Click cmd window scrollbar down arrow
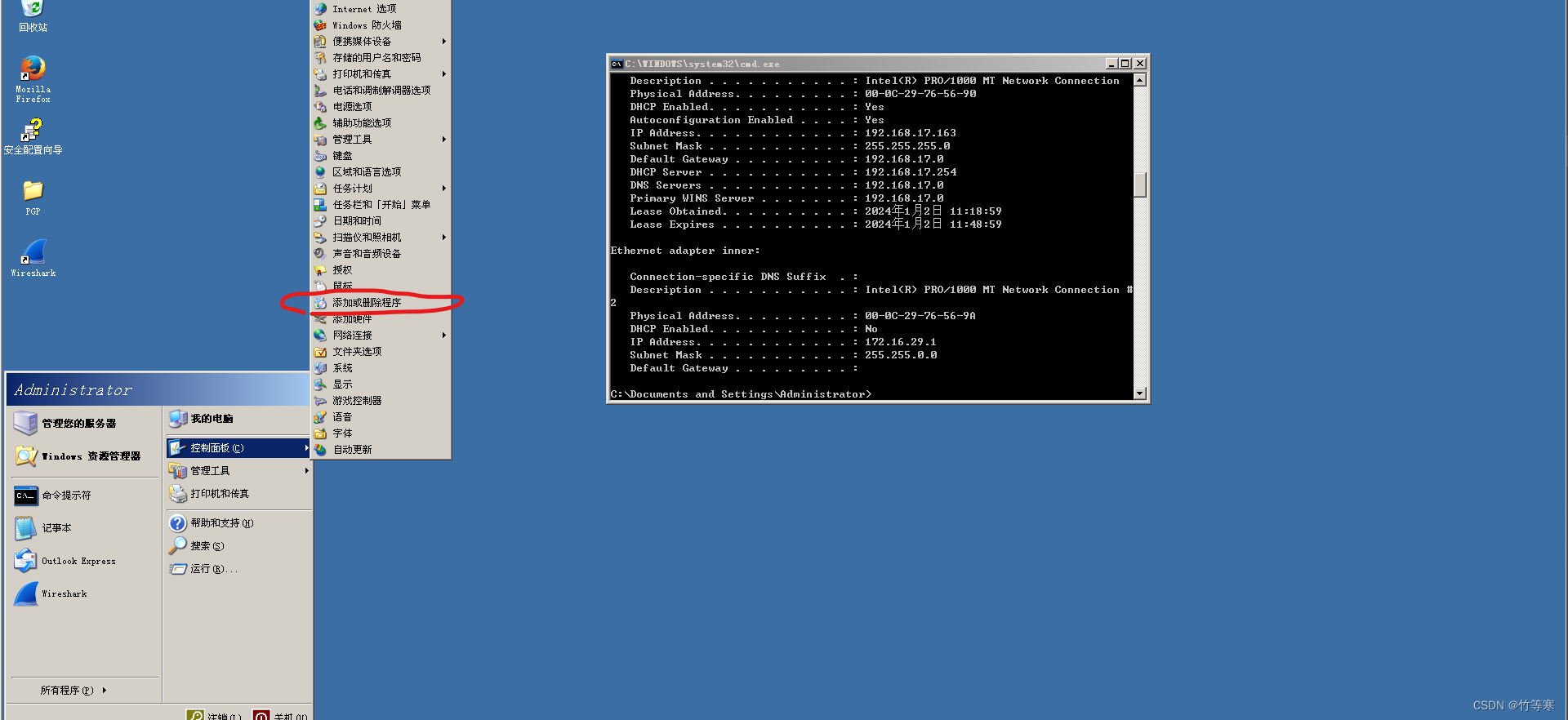Image resolution: width=1568 pixels, height=720 pixels. point(1140,393)
